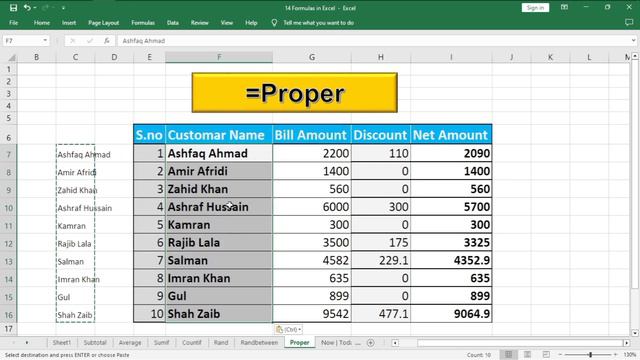Click the Sign in button
The width and height of the screenshot is (640, 360).
(x=535, y=8)
